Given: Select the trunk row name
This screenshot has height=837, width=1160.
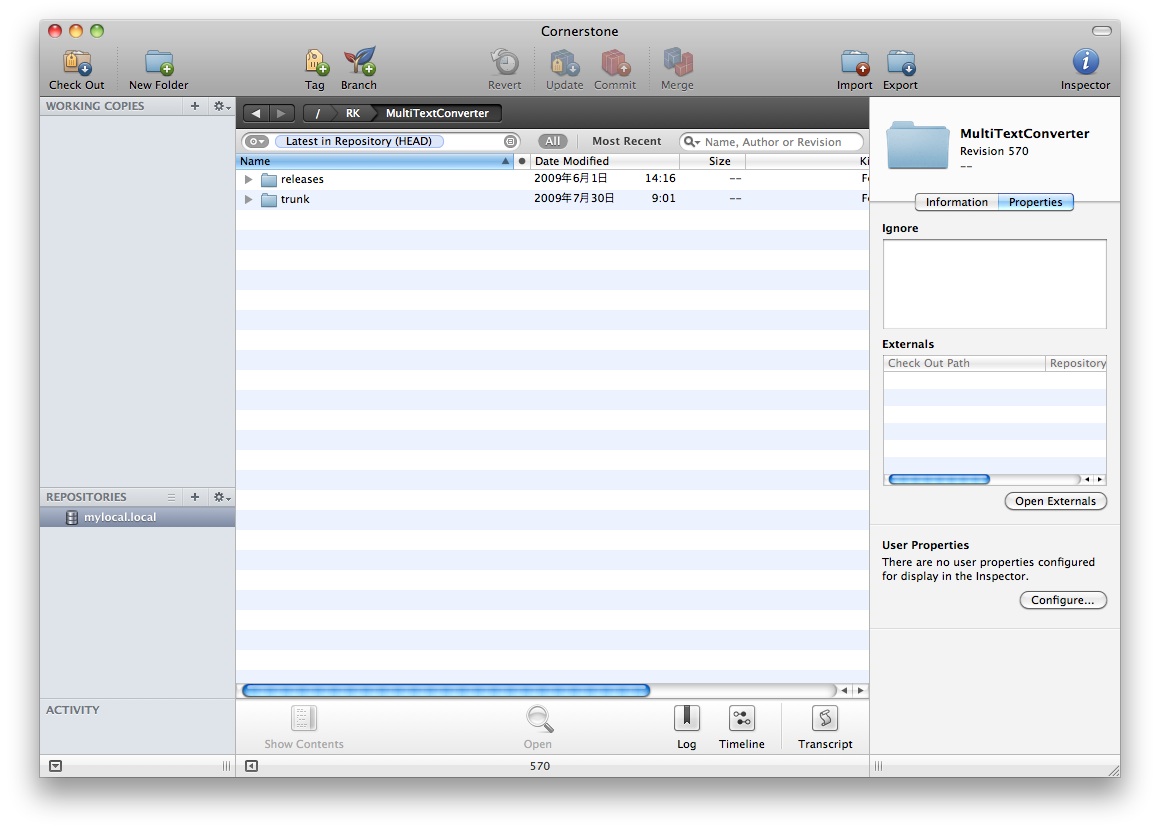Looking at the screenshot, I should click(295, 199).
